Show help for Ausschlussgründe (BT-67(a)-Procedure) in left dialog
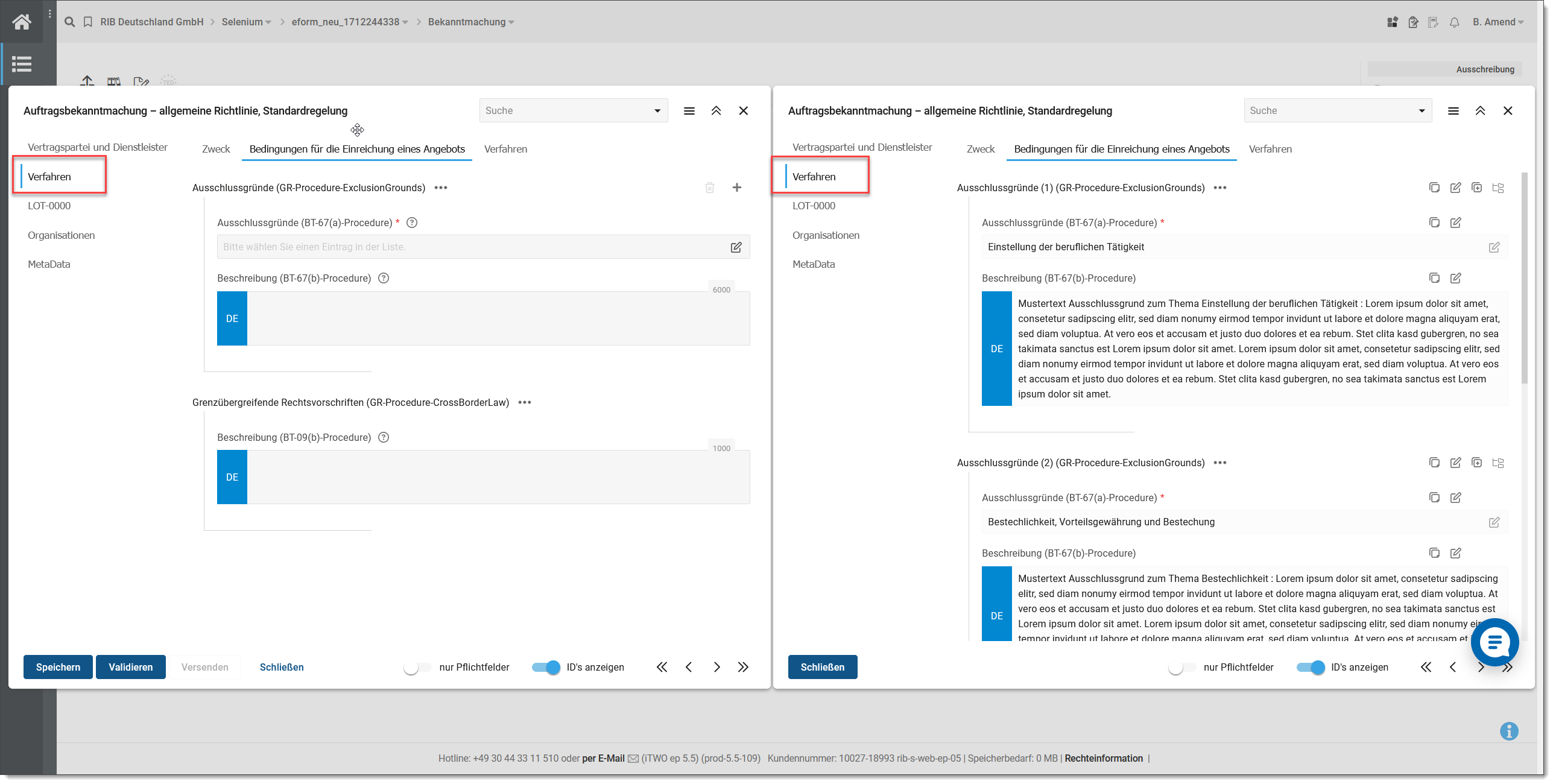 click(412, 223)
